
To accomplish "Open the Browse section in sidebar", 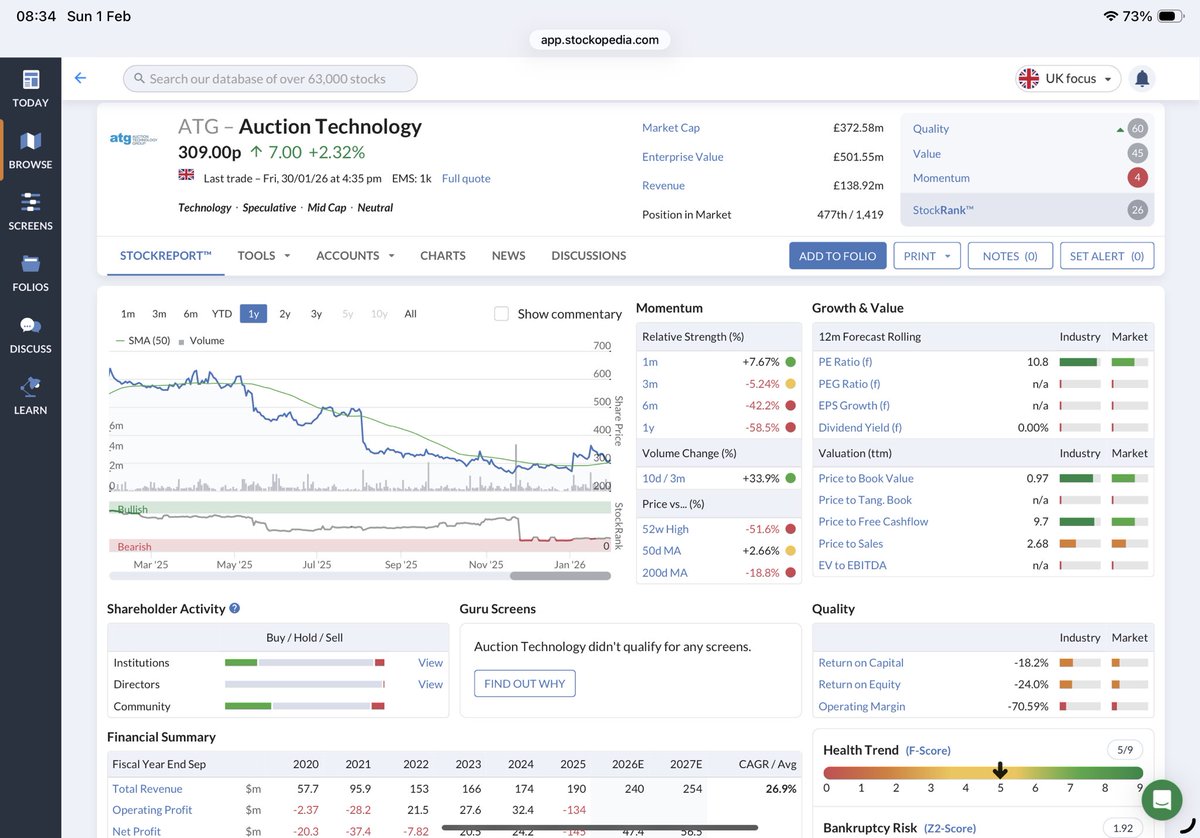I will pyautogui.click(x=30, y=151).
